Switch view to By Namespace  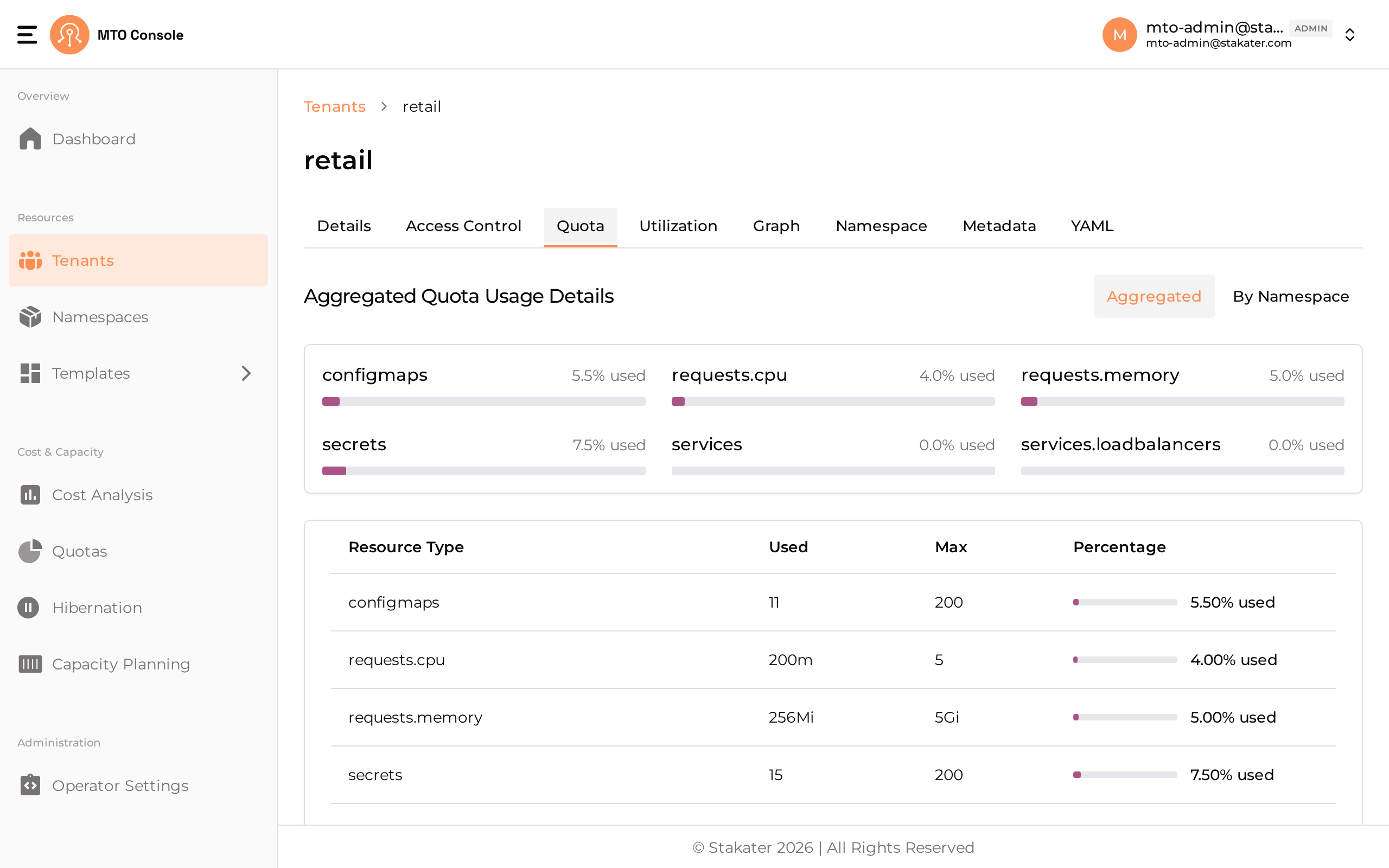1291,296
